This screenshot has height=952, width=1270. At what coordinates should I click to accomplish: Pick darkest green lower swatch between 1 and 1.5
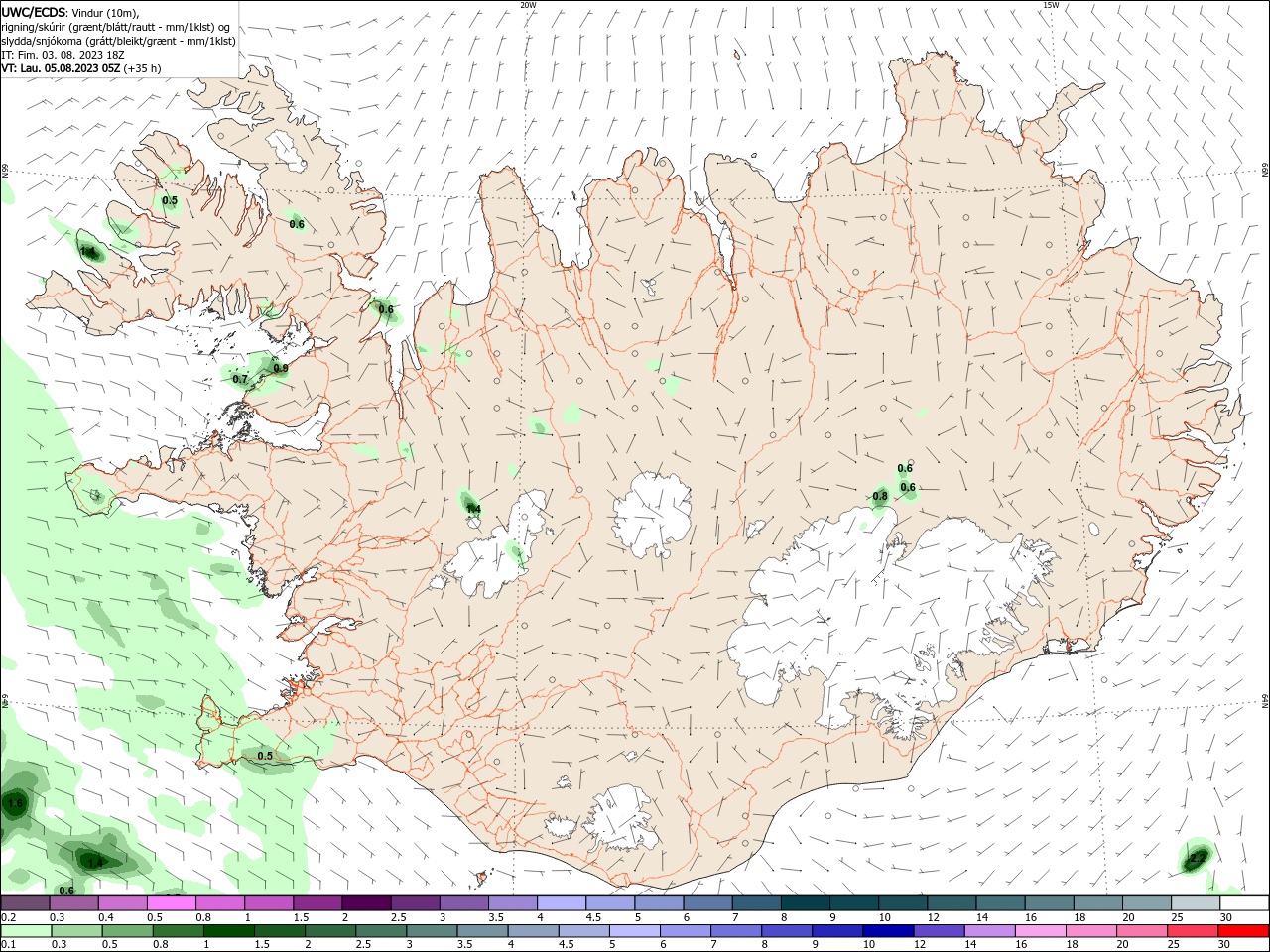pos(229,931)
